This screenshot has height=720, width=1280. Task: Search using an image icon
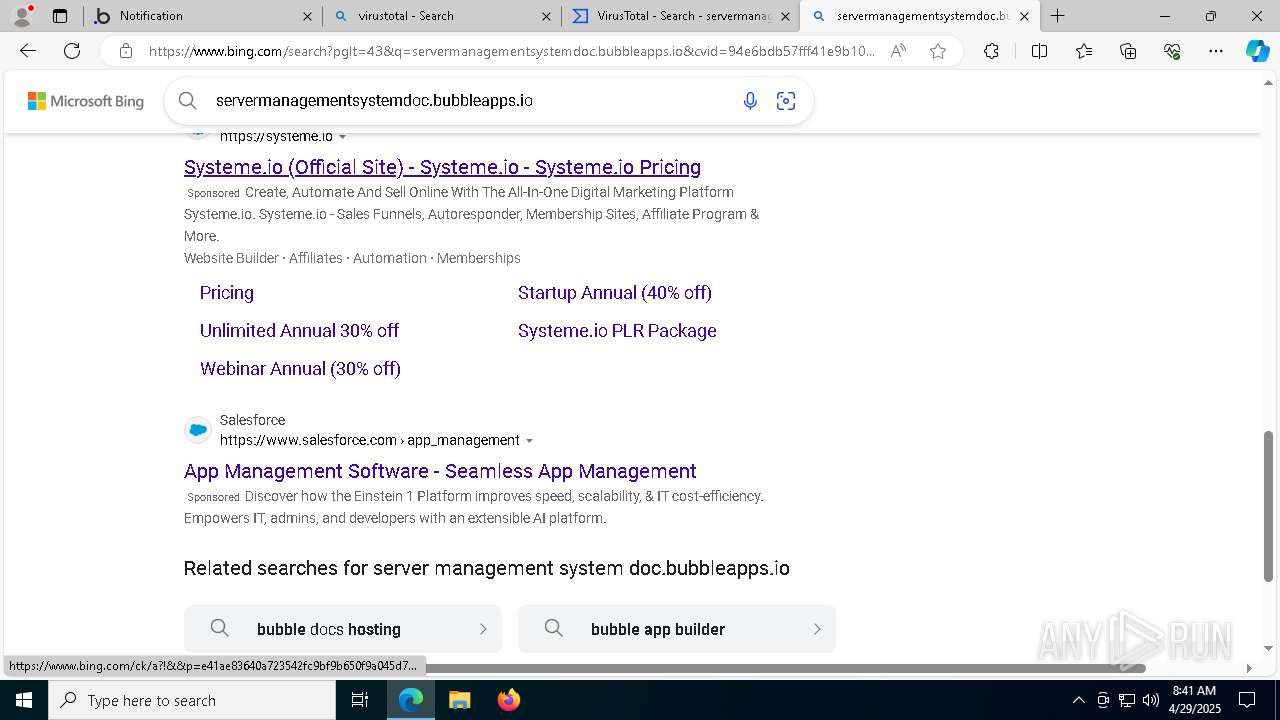point(786,100)
